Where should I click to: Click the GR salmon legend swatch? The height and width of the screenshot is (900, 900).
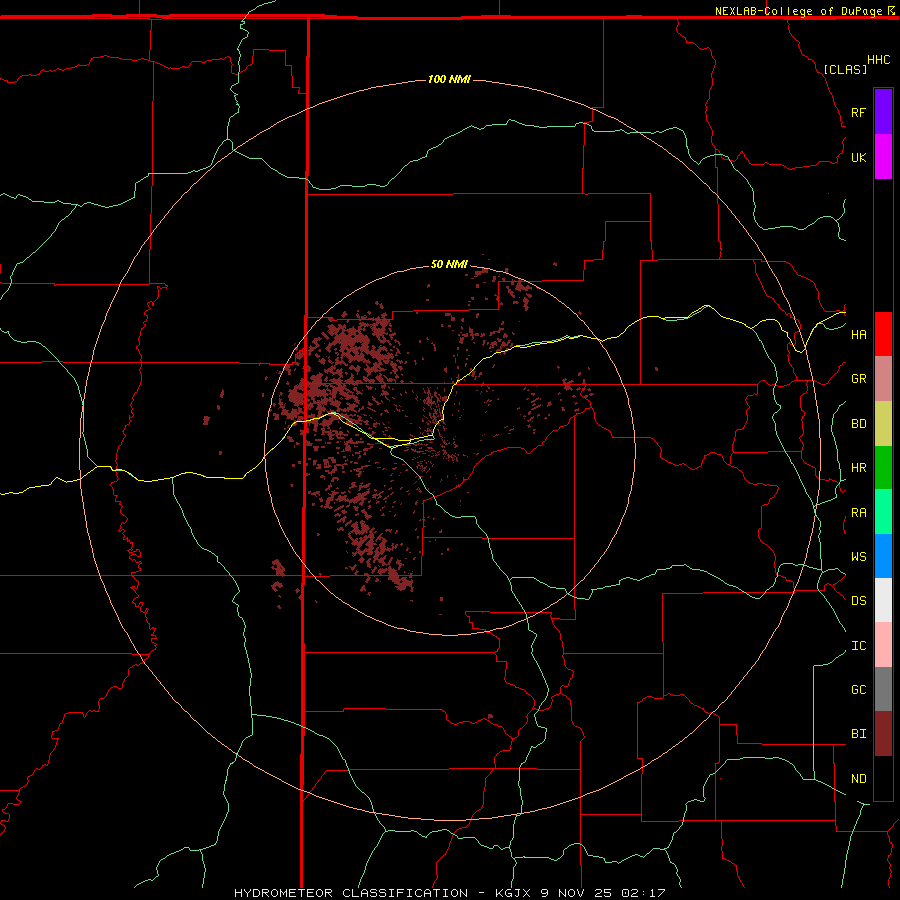883,379
